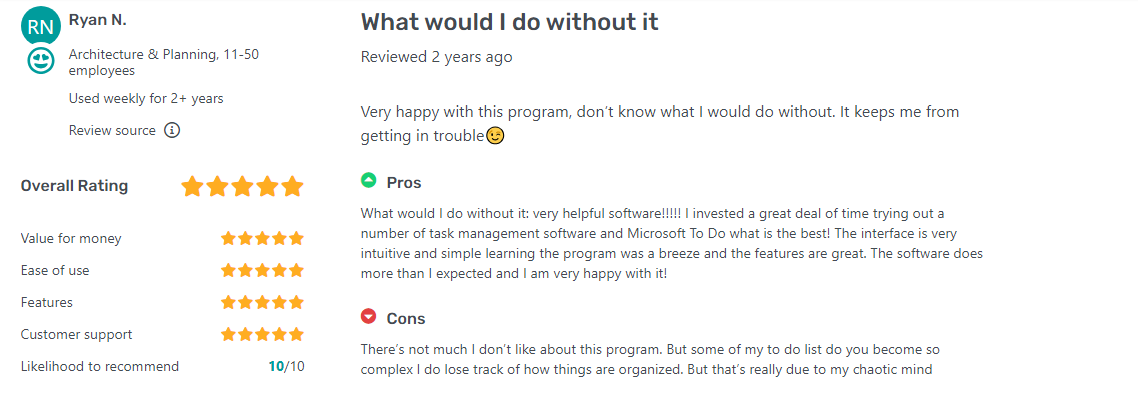
Task: Click the red Cons arrow icon
Action: pos(369,317)
